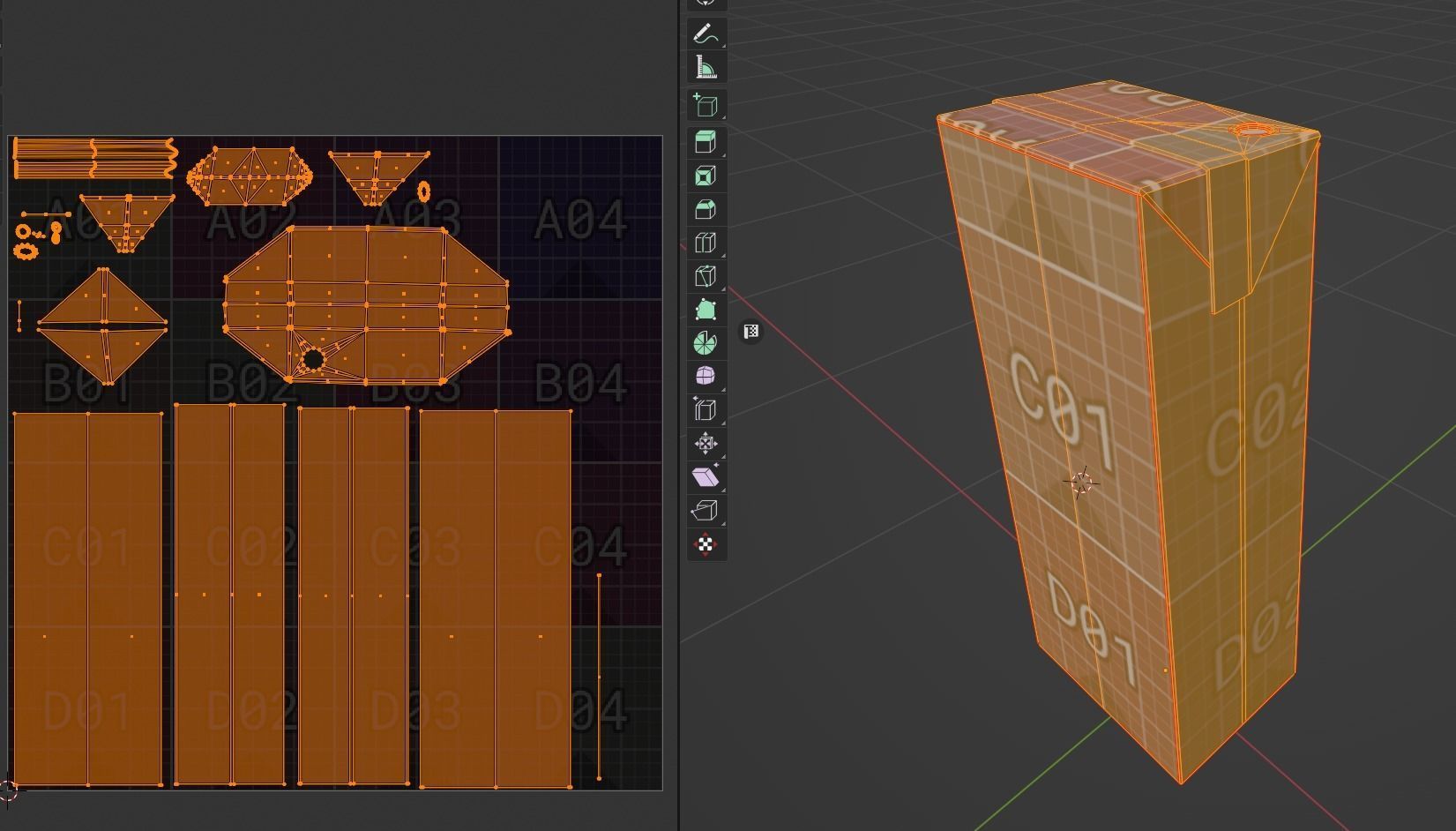Select the Annotate pencil tool
This screenshot has width=1456, height=831.
706,34
